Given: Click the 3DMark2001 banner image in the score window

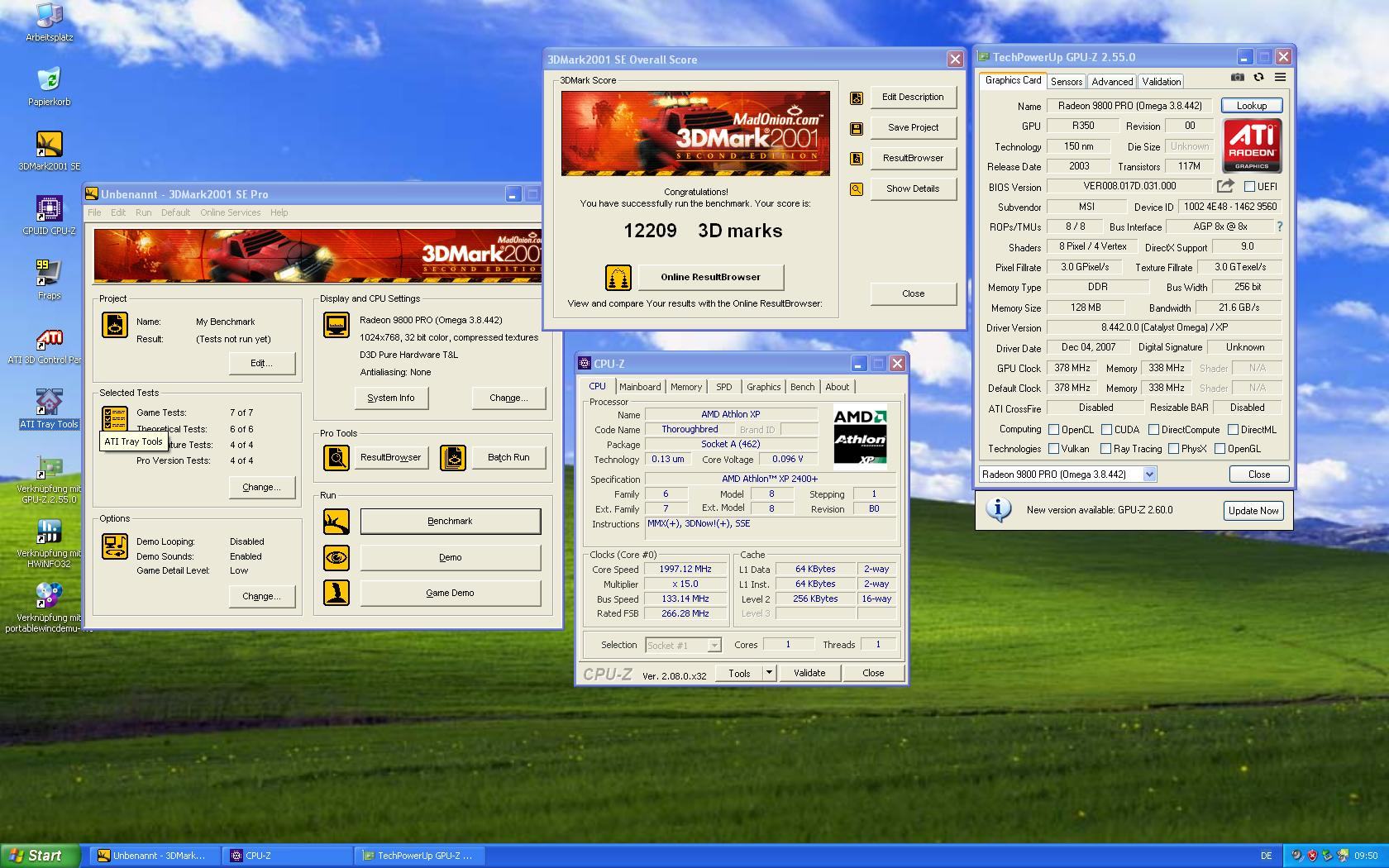Looking at the screenshot, I should [x=695, y=133].
